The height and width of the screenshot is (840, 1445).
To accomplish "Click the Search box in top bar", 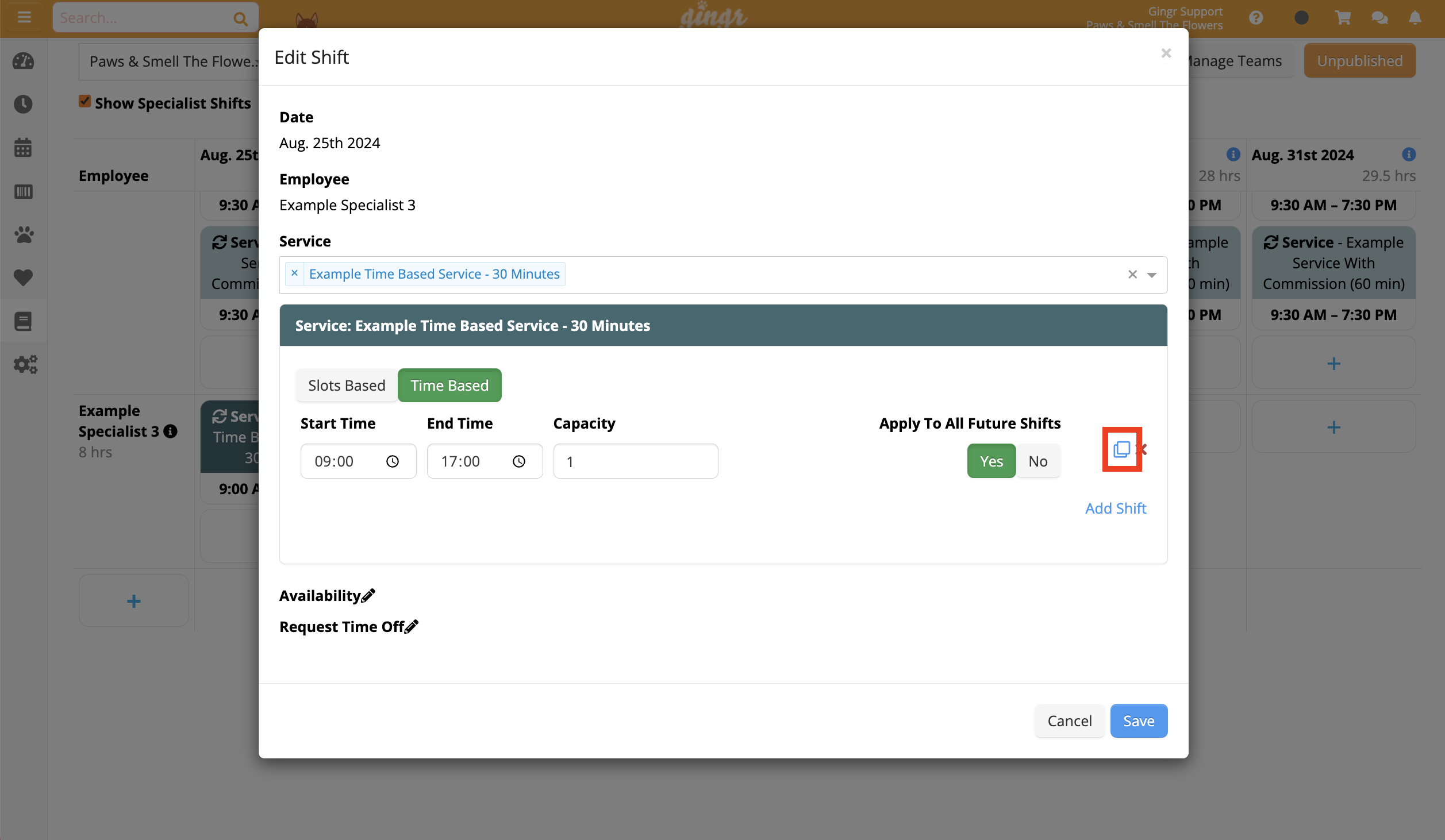I will coord(155,18).
